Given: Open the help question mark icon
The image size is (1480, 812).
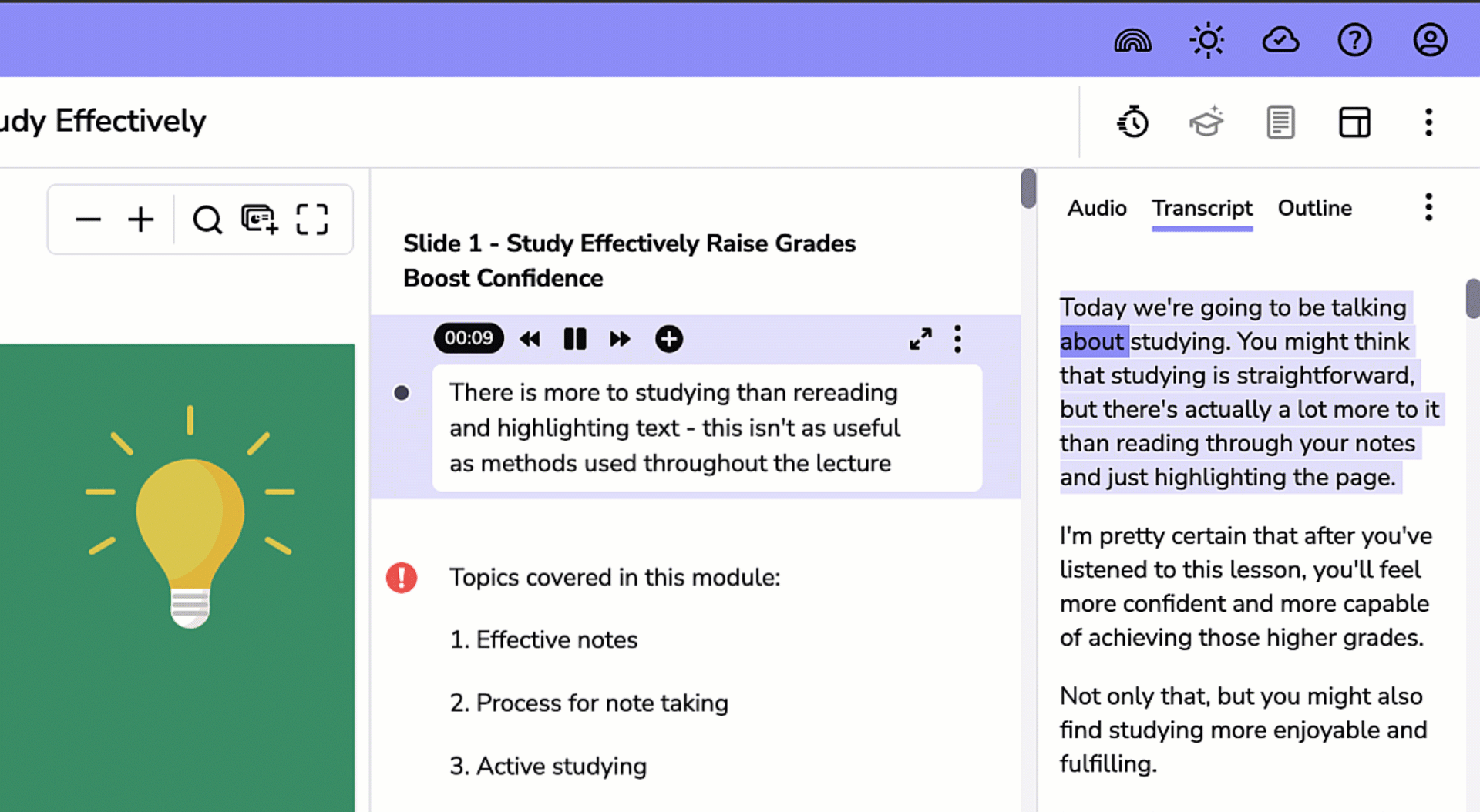Looking at the screenshot, I should 1355,39.
